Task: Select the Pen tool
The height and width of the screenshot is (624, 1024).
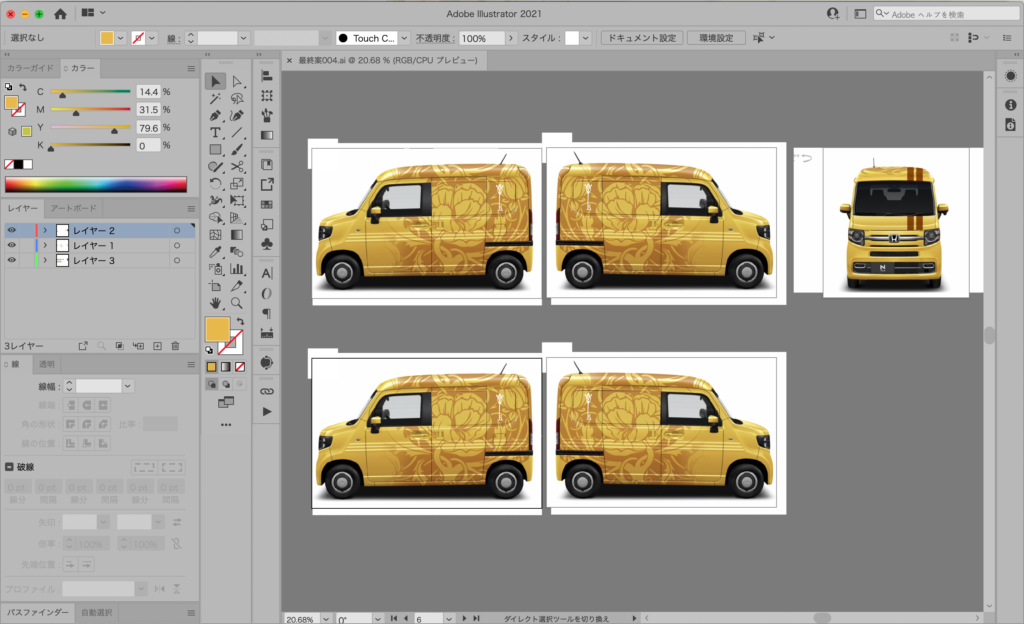Action: (215, 115)
